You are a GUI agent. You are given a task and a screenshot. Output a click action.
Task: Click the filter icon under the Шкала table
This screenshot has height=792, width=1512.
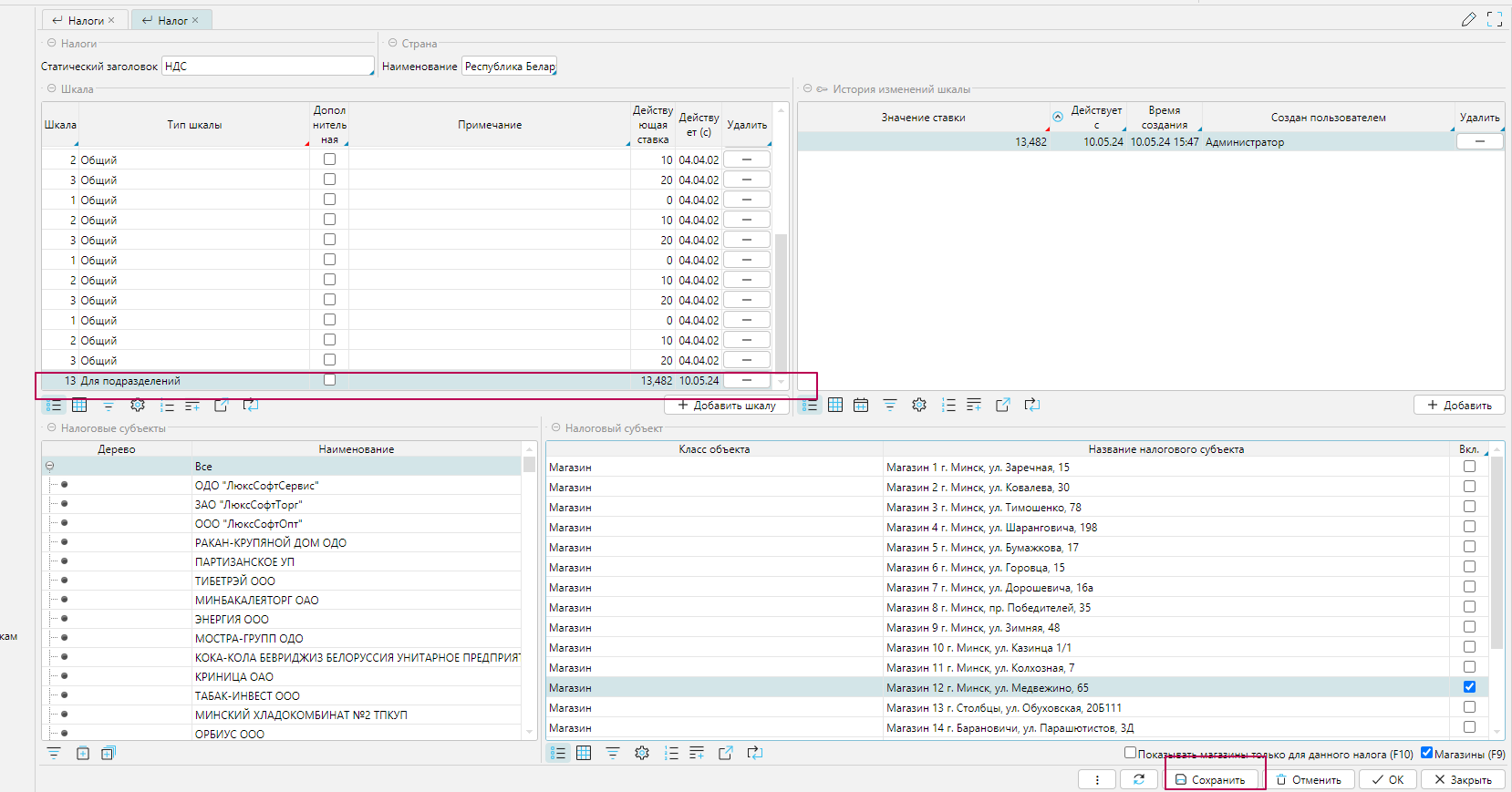pos(109,406)
